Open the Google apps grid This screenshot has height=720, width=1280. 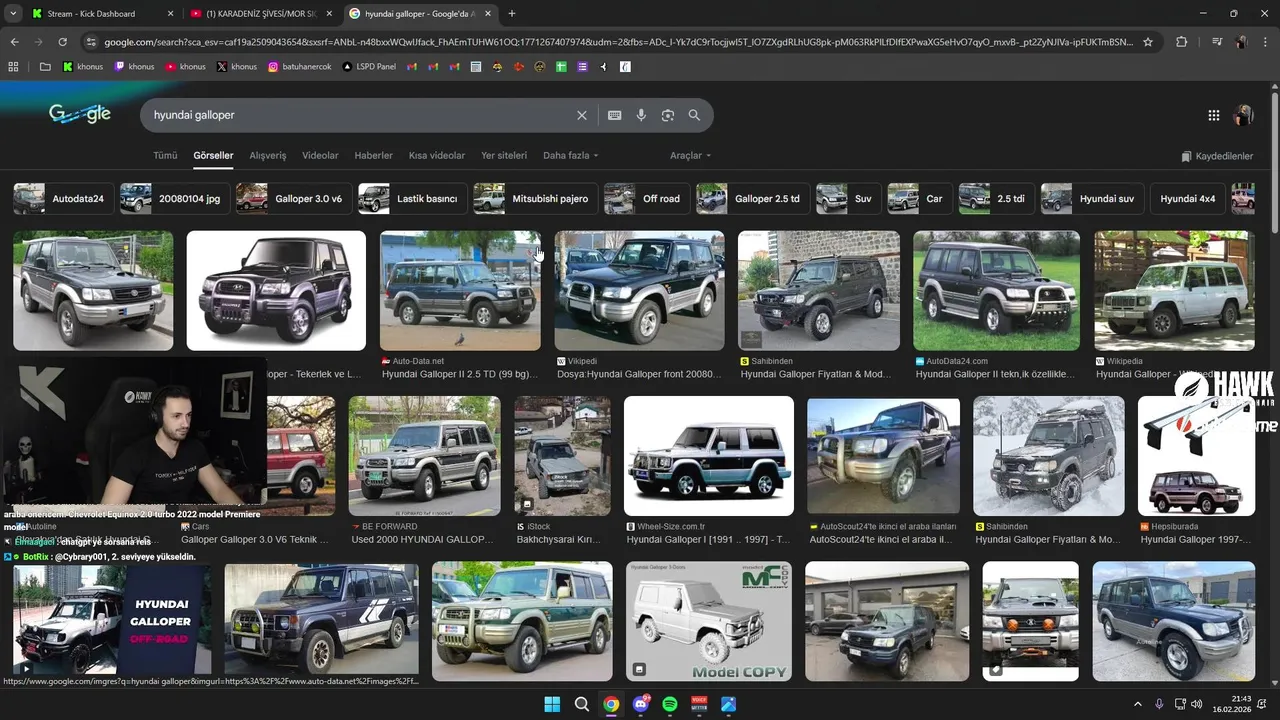click(1214, 115)
